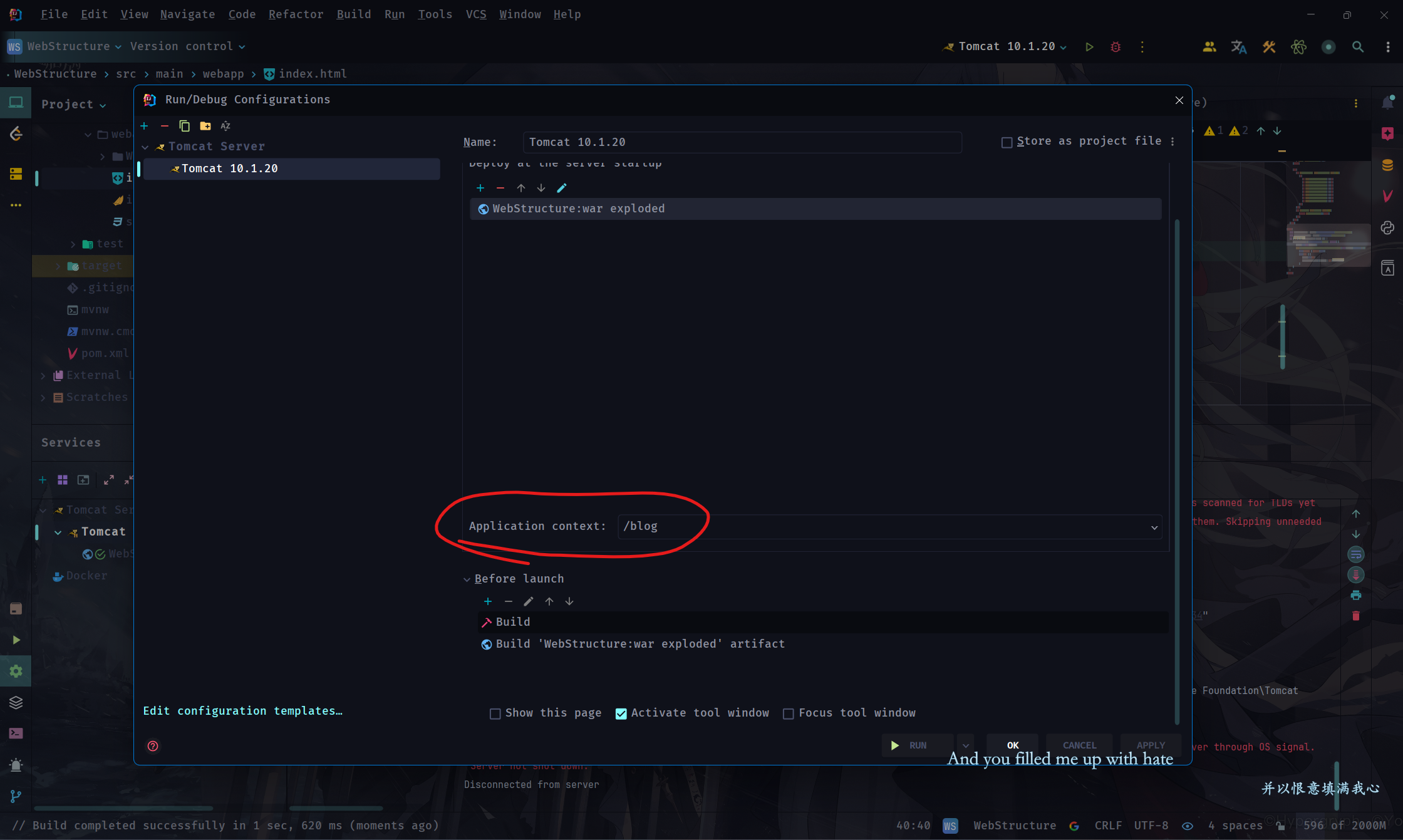Edit deployment artifact pencil icon

coord(561,188)
